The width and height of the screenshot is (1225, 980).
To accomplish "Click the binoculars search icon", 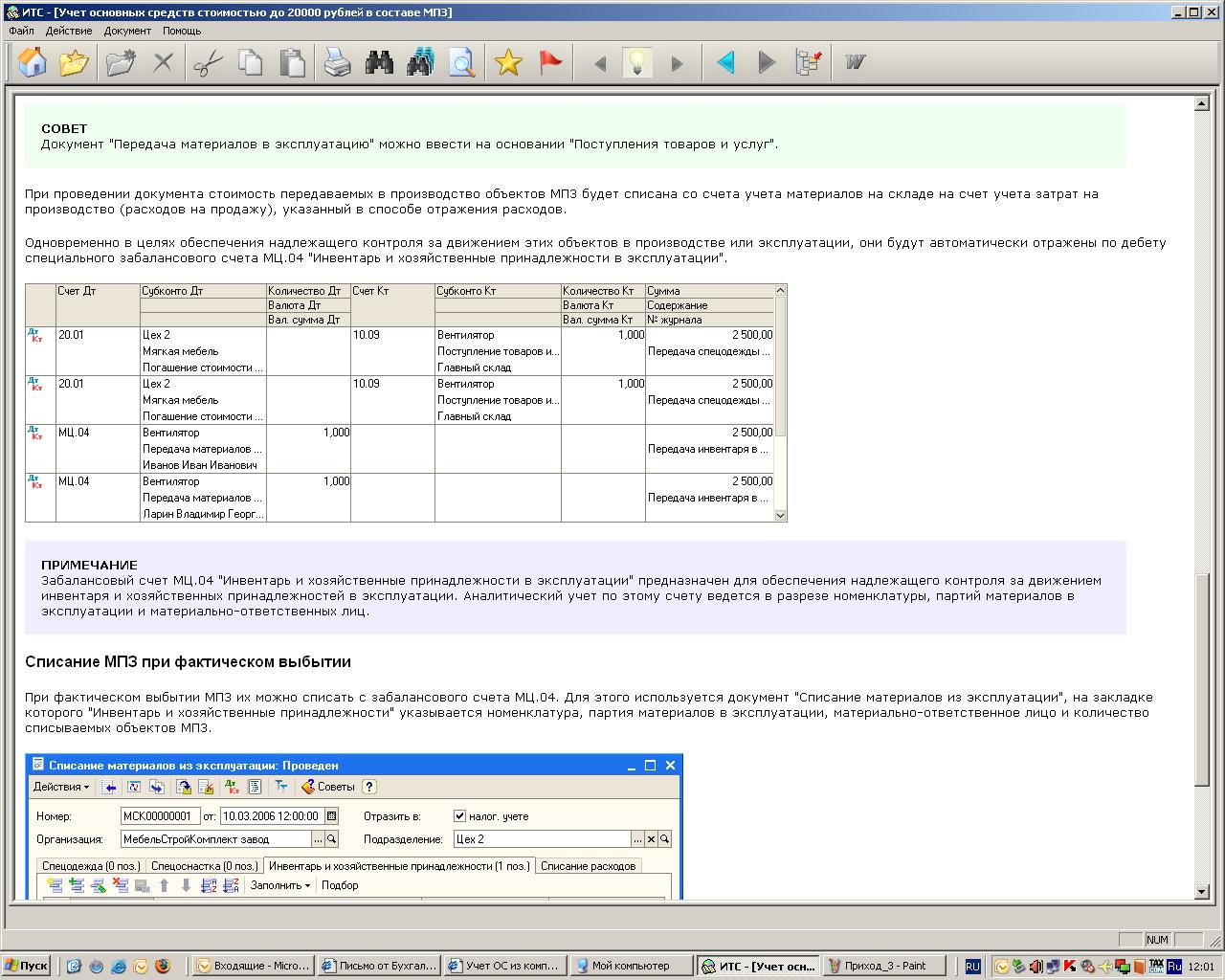I will point(379,63).
